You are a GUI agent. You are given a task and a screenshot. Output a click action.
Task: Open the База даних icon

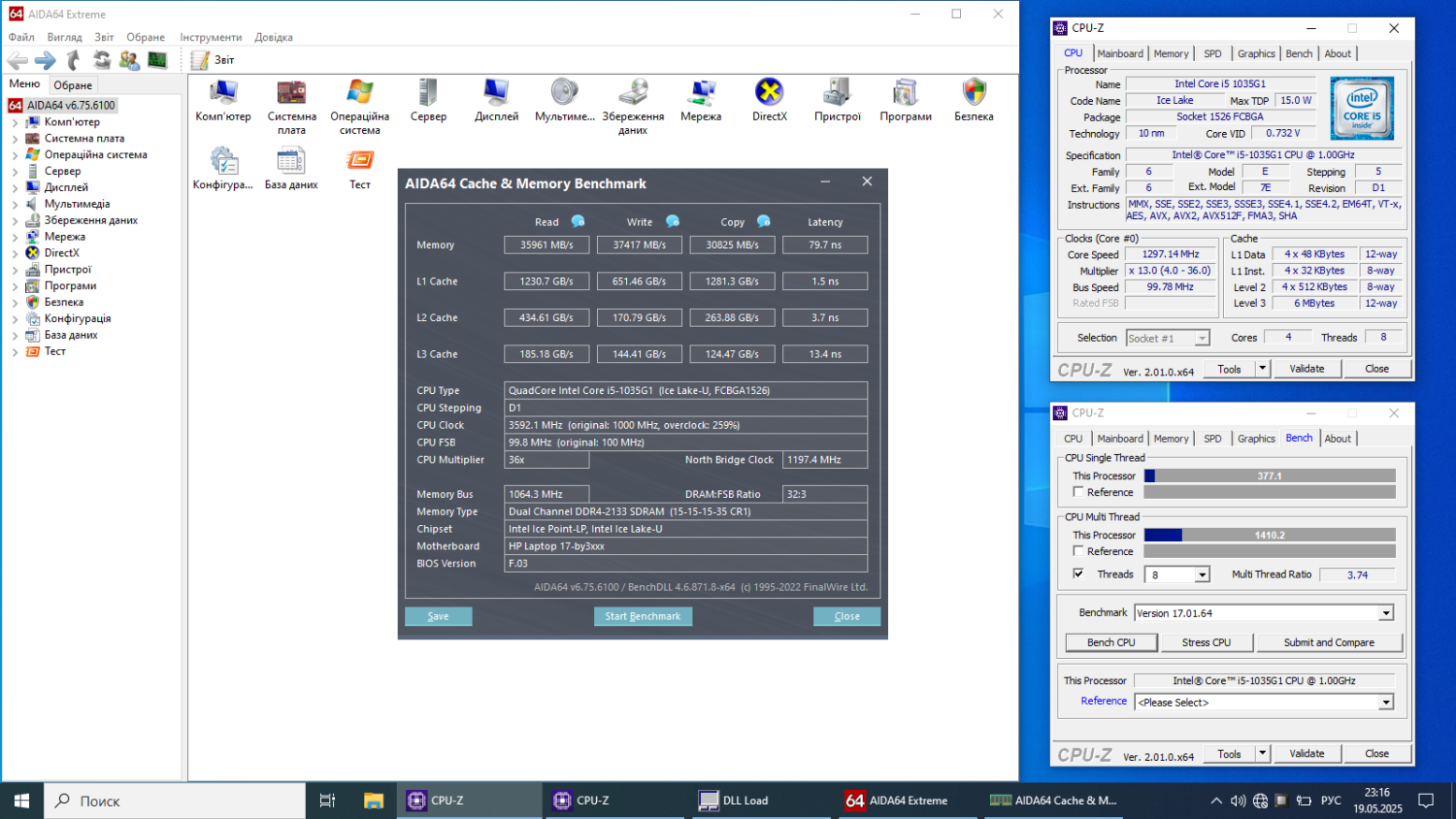291,161
